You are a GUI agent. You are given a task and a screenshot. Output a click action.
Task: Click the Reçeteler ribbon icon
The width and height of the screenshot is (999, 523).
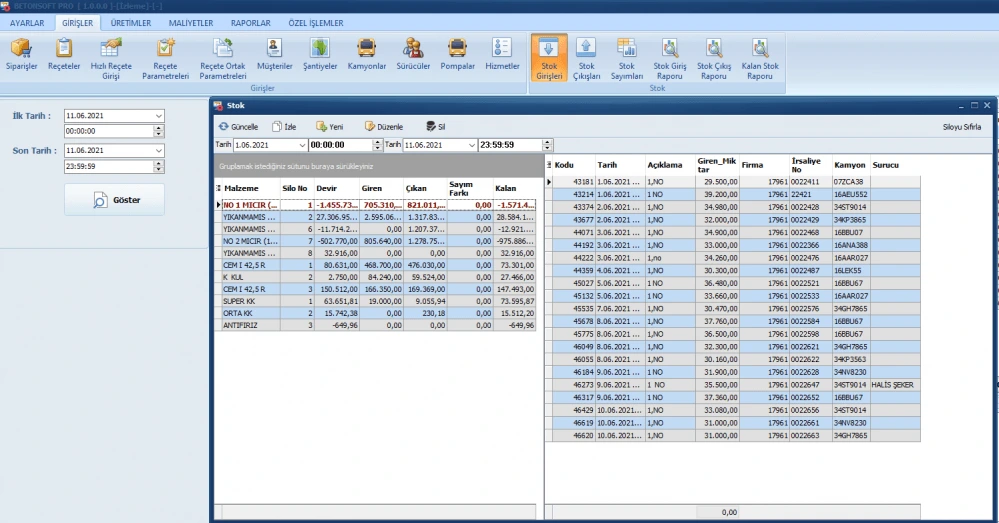(65, 57)
